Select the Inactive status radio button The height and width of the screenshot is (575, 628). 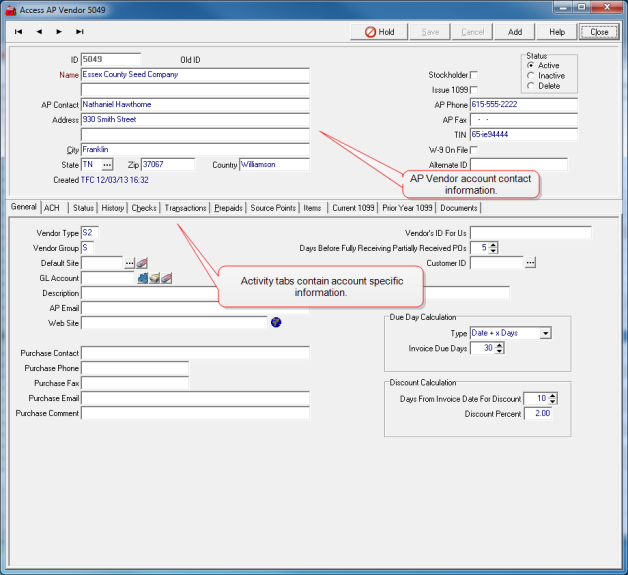coord(530,76)
